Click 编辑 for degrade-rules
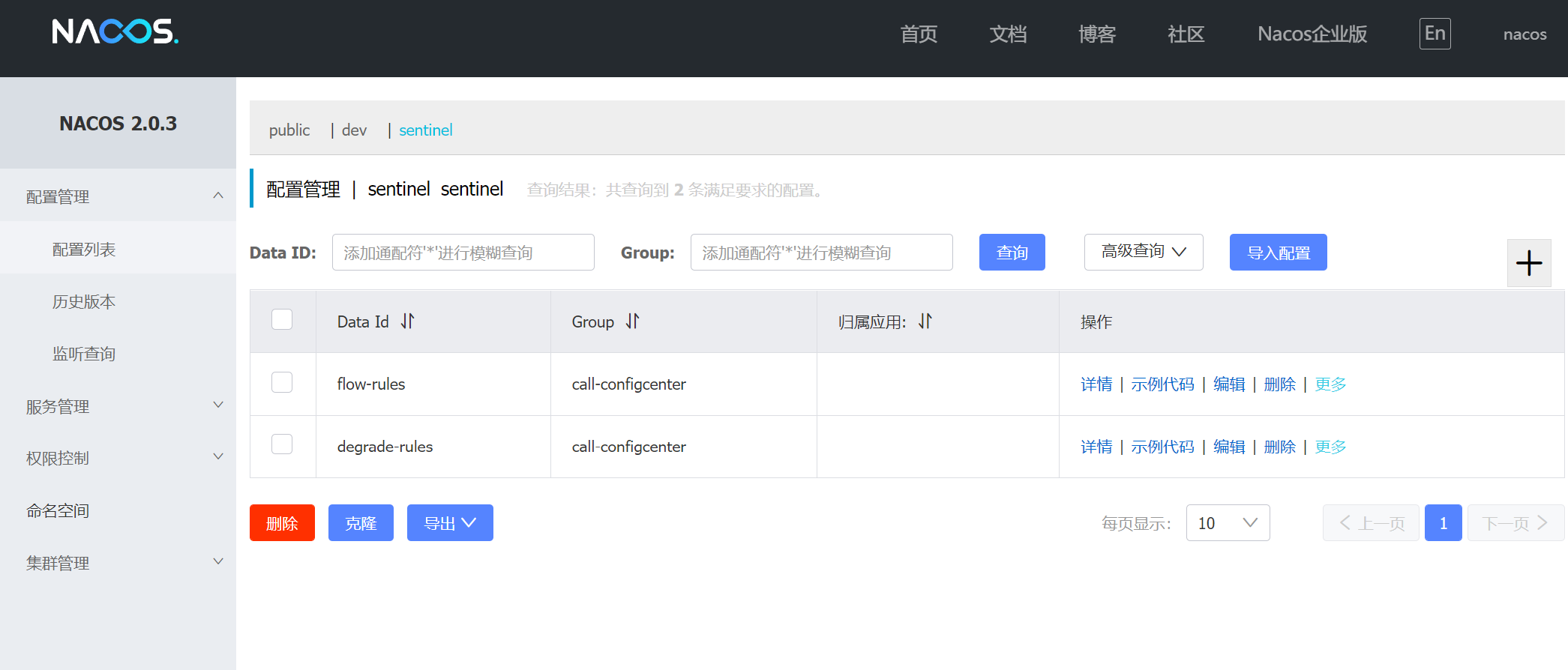The image size is (1568, 670). [1229, 447]
